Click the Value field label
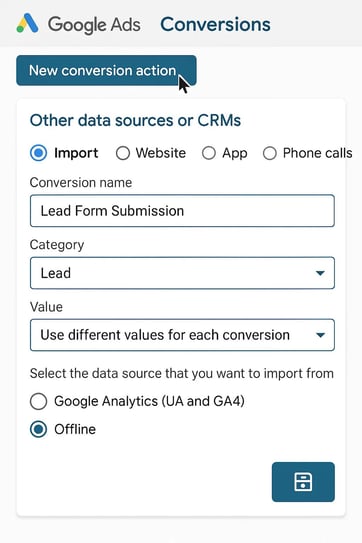This screenshot has width=362, height=543. [46, 307]
